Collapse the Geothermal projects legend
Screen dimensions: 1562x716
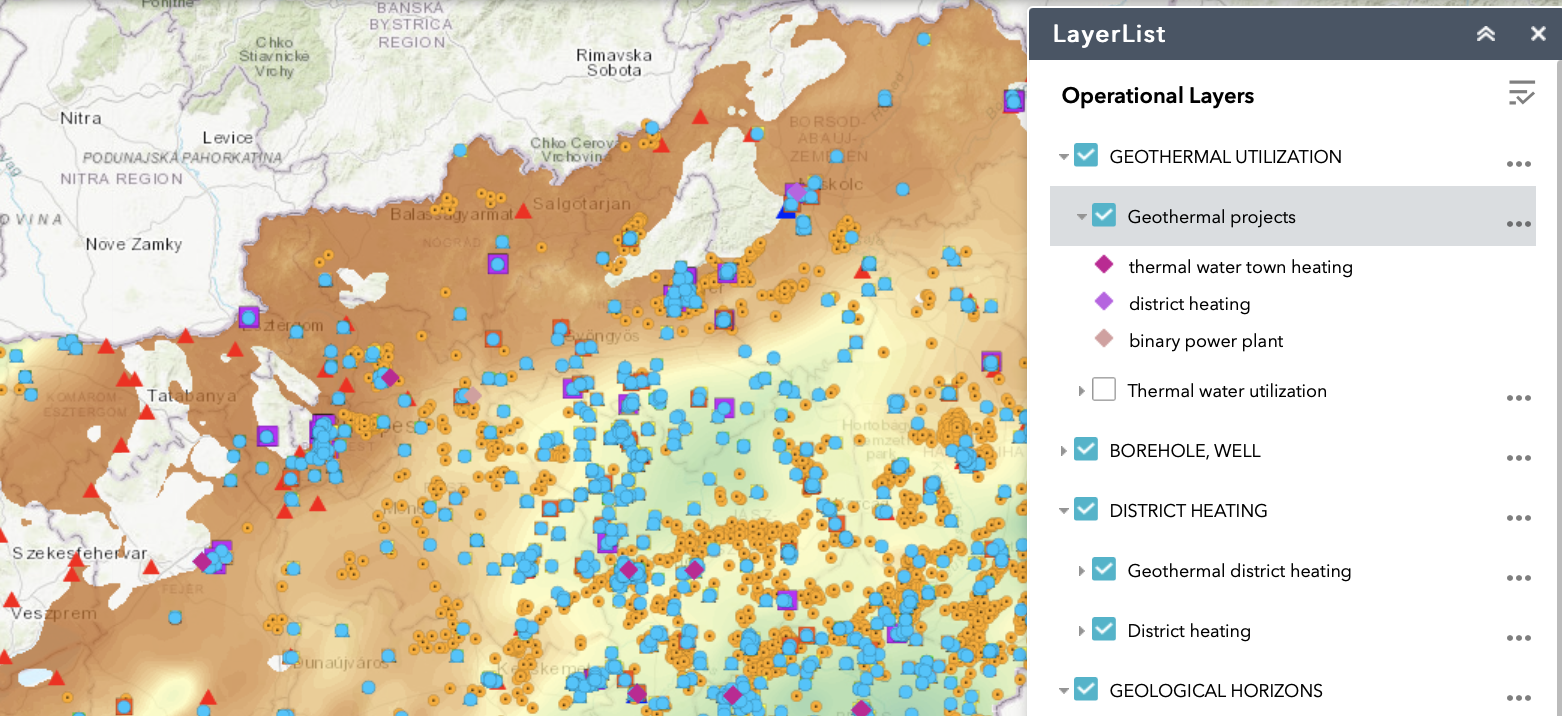(1081, 216)
